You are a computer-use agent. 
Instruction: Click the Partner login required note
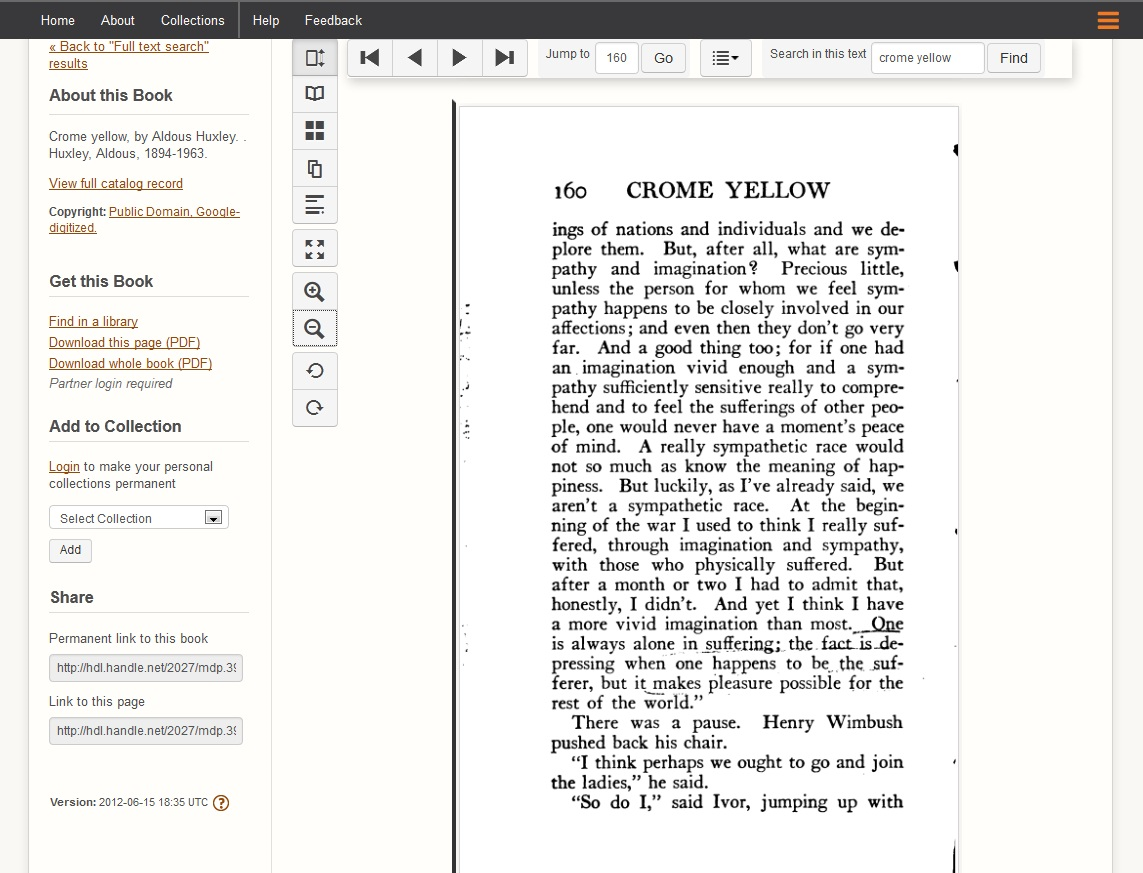tap(111, 383)
